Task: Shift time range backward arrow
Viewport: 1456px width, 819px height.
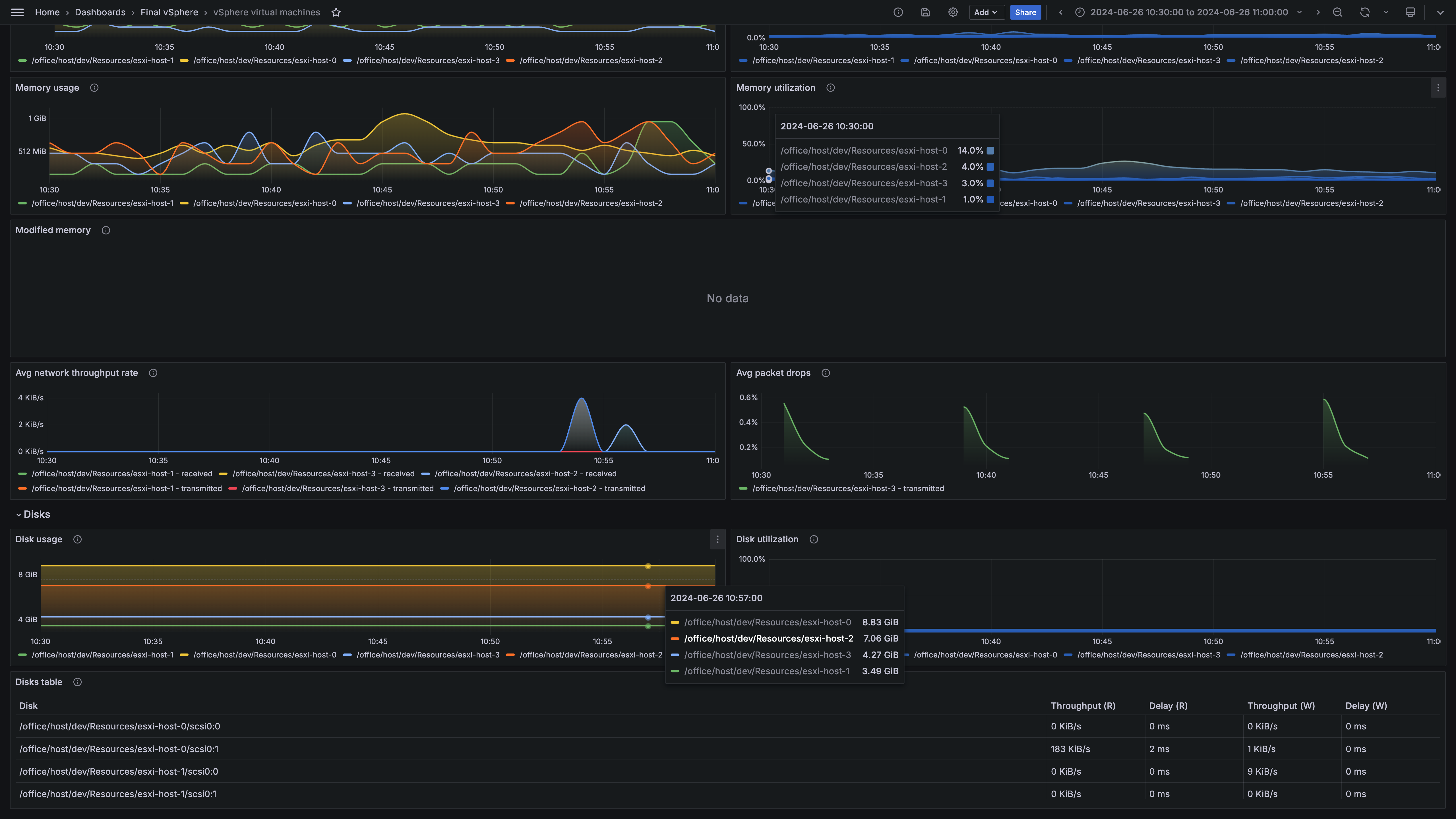Action: pyautogui.click(x=1060, y=13)
